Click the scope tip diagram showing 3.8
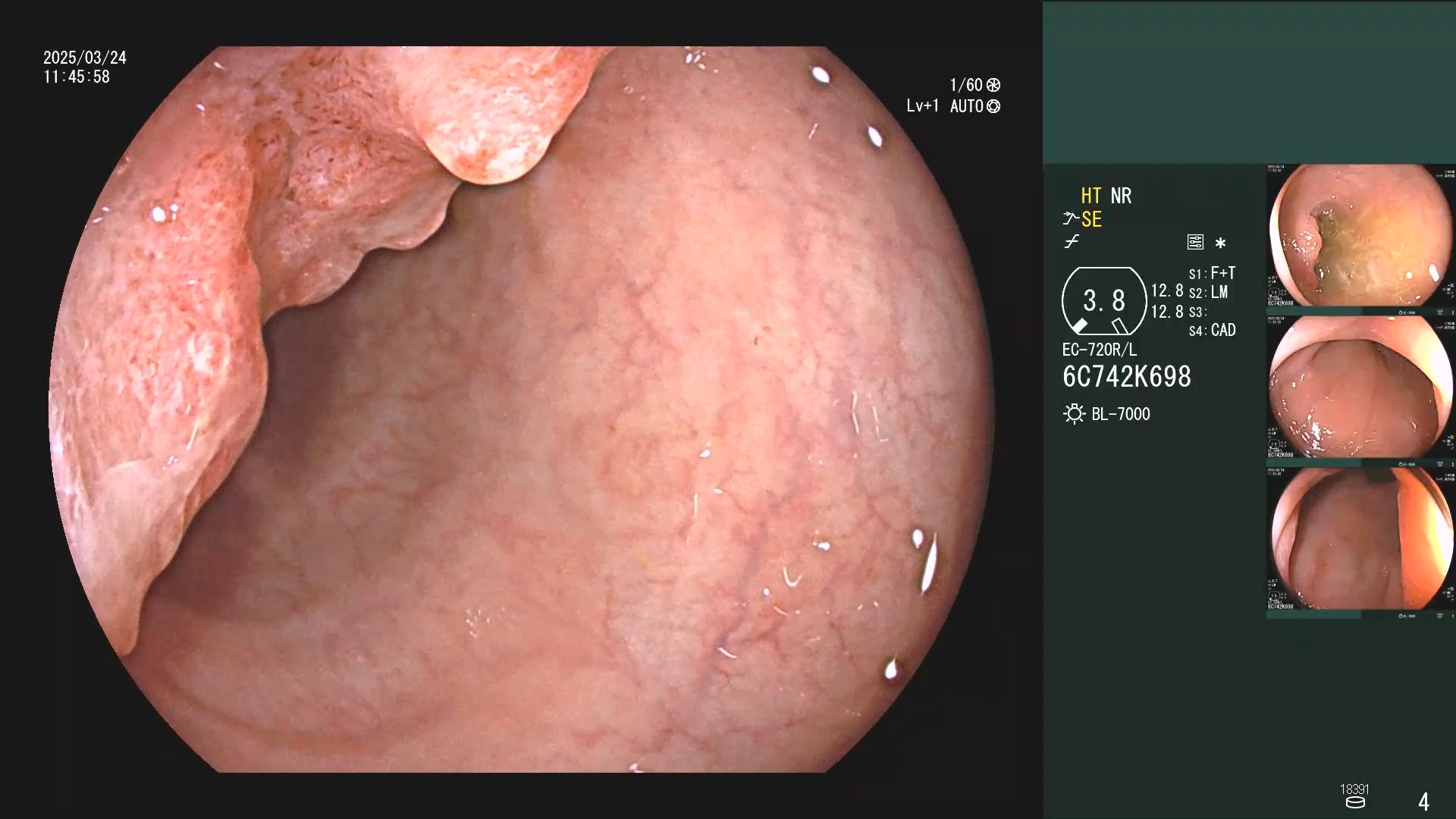This screenshot has height=819, width=1456. 1104,301
